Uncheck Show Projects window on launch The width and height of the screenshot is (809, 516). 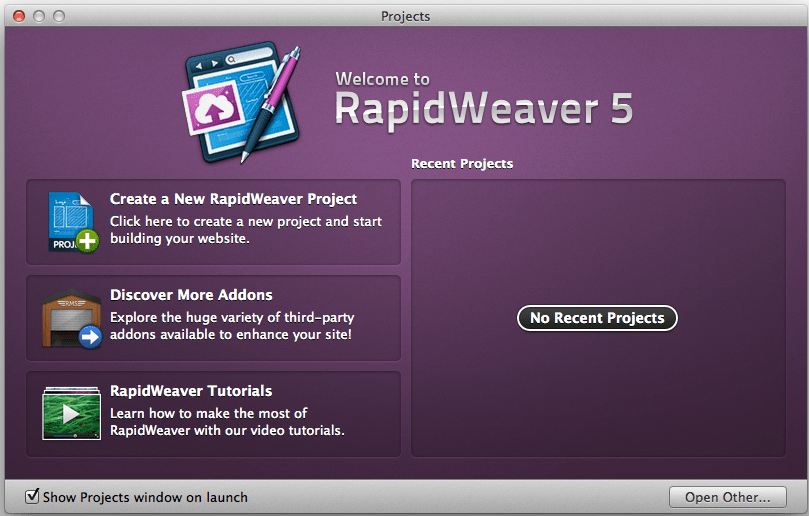click(32, 496)
